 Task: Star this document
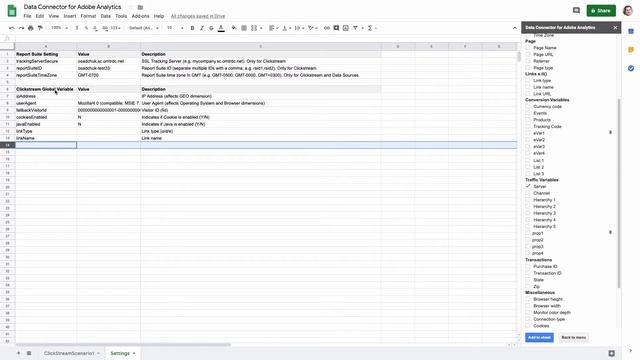[131, 7]
